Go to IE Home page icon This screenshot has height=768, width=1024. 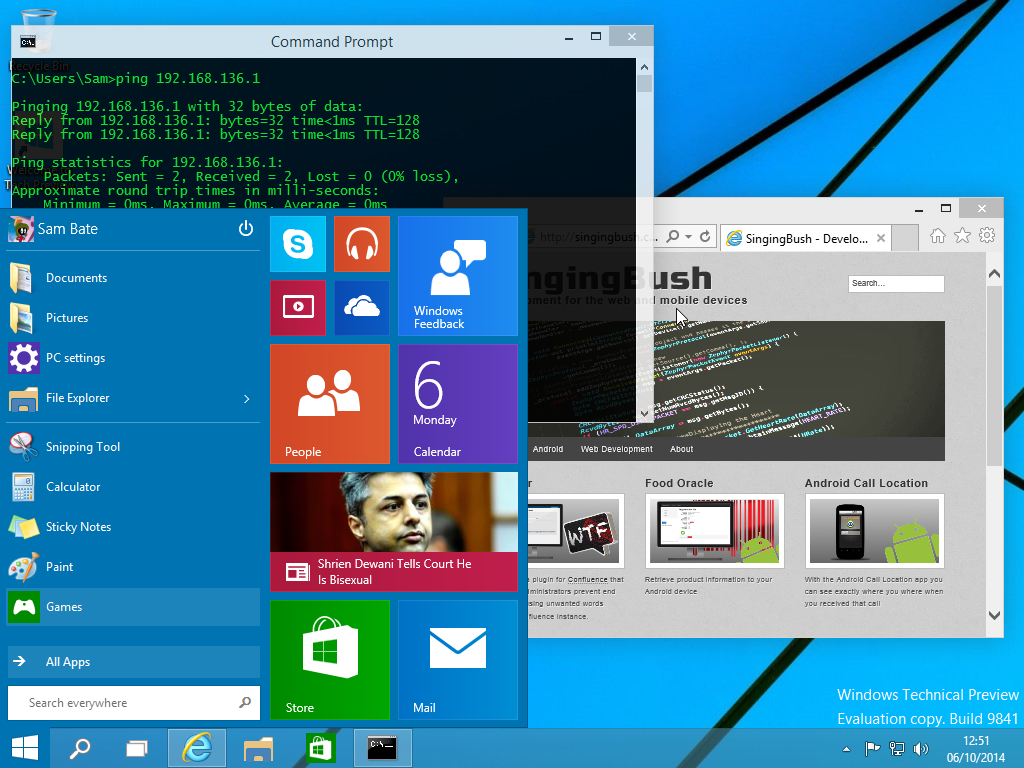(x=938, y=236)
